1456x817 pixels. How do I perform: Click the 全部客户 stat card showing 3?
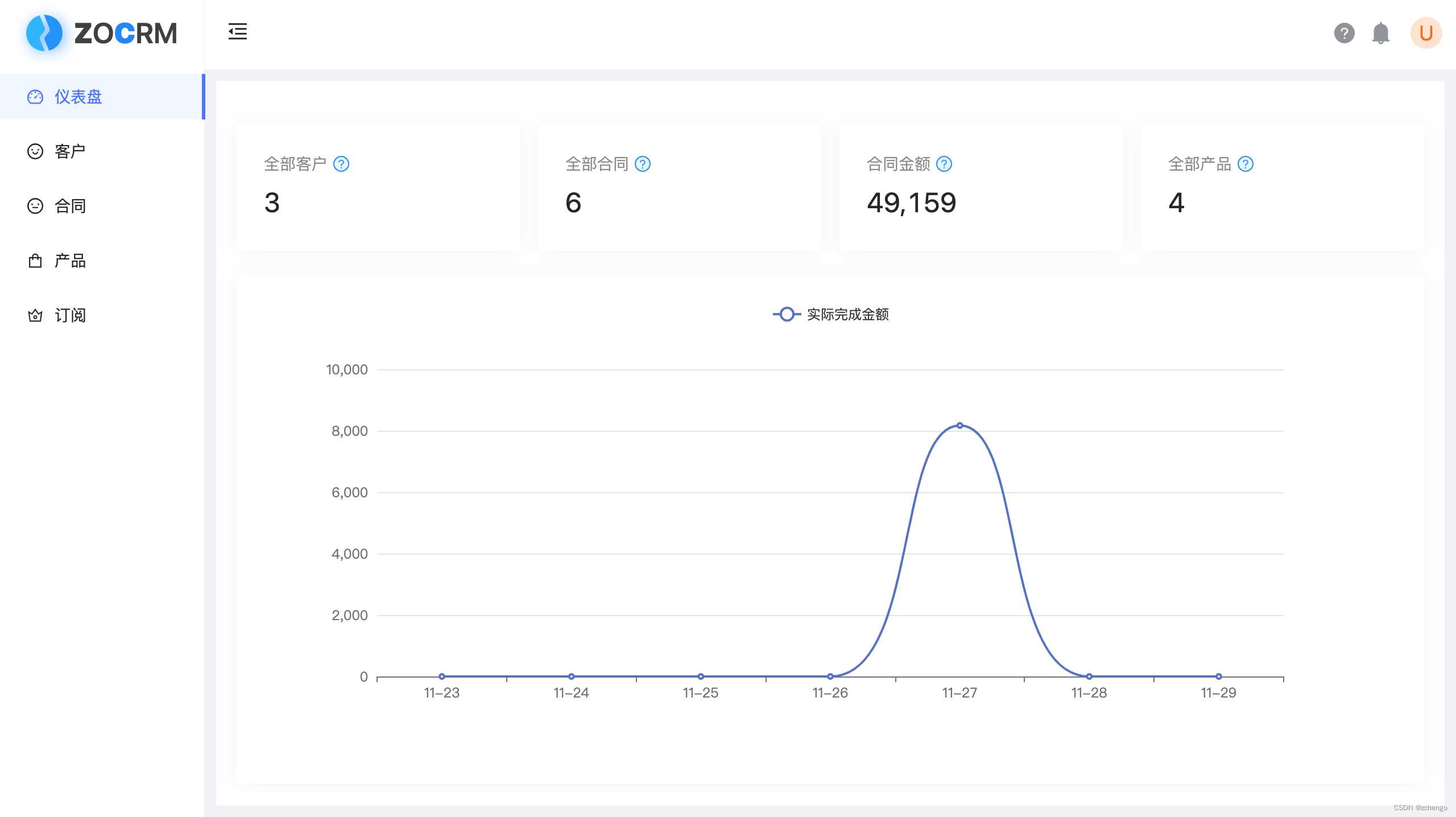378,188
